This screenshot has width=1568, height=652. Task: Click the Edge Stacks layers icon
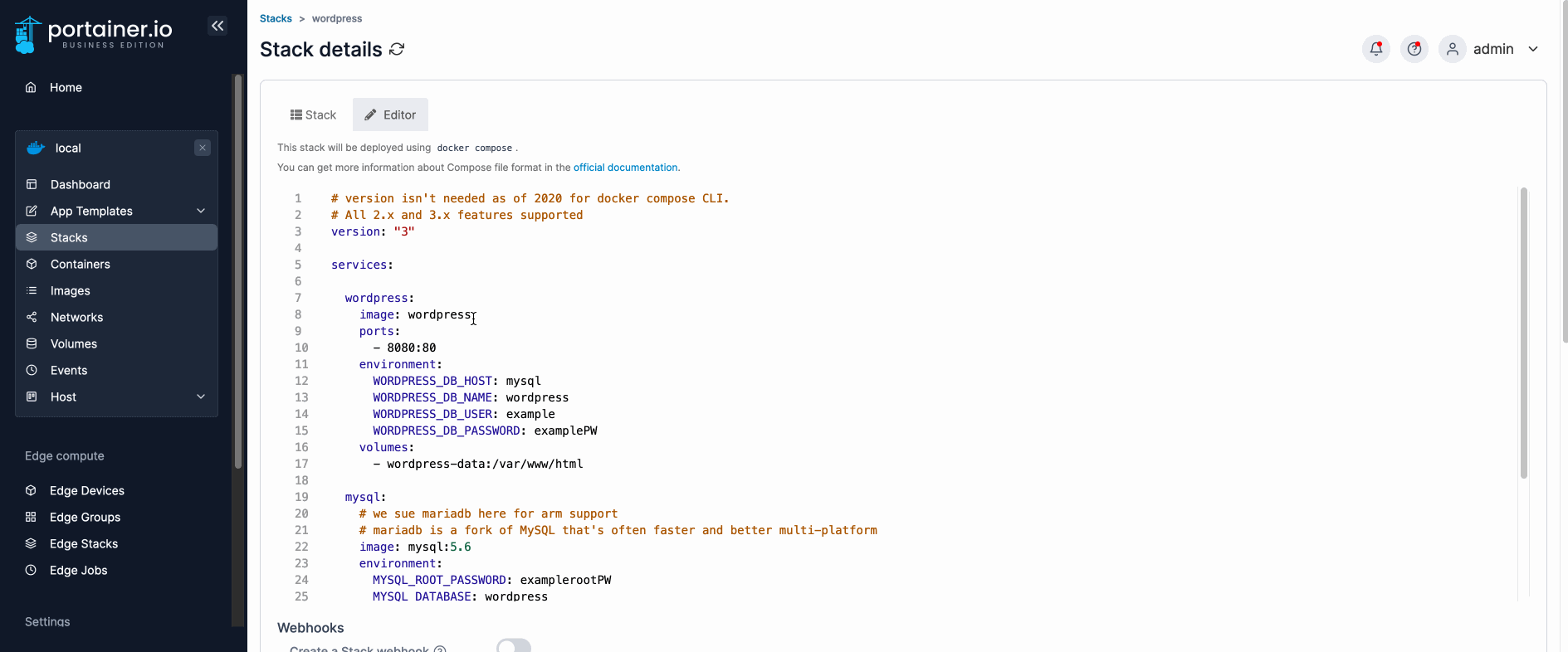[x=31, y=543]
